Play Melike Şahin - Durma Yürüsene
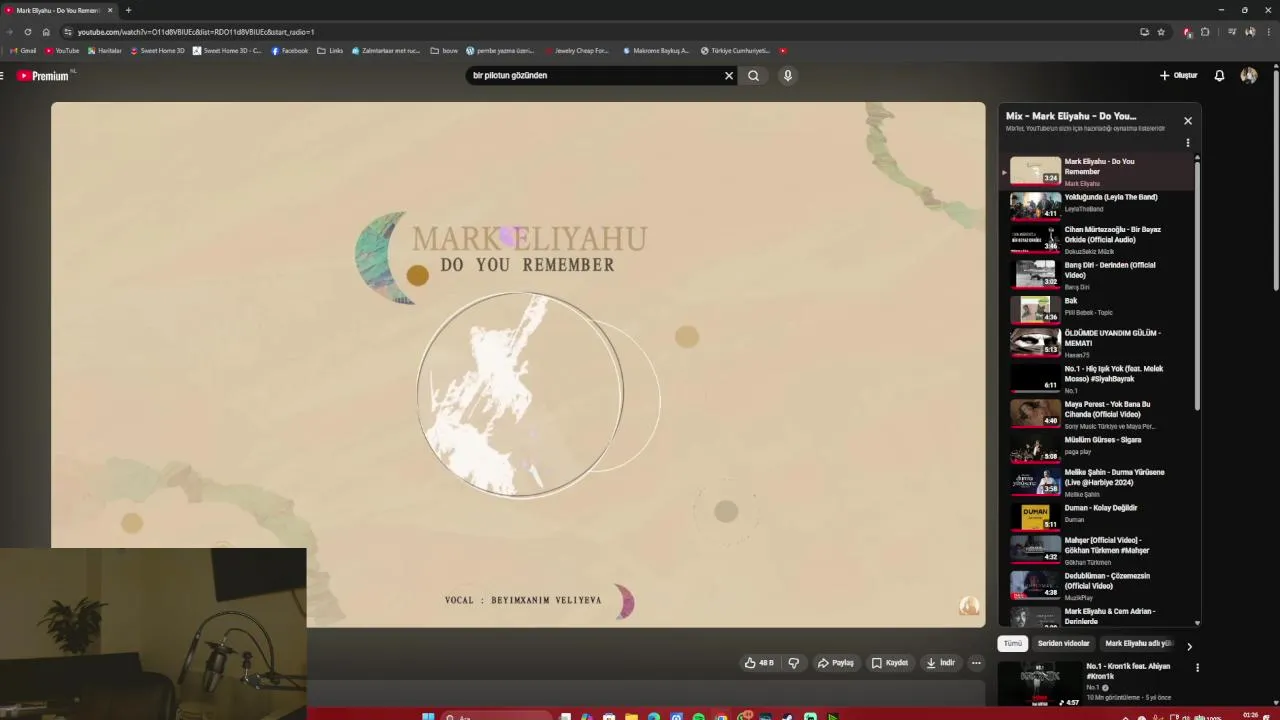The image size is (1280, 720). 1098,482
